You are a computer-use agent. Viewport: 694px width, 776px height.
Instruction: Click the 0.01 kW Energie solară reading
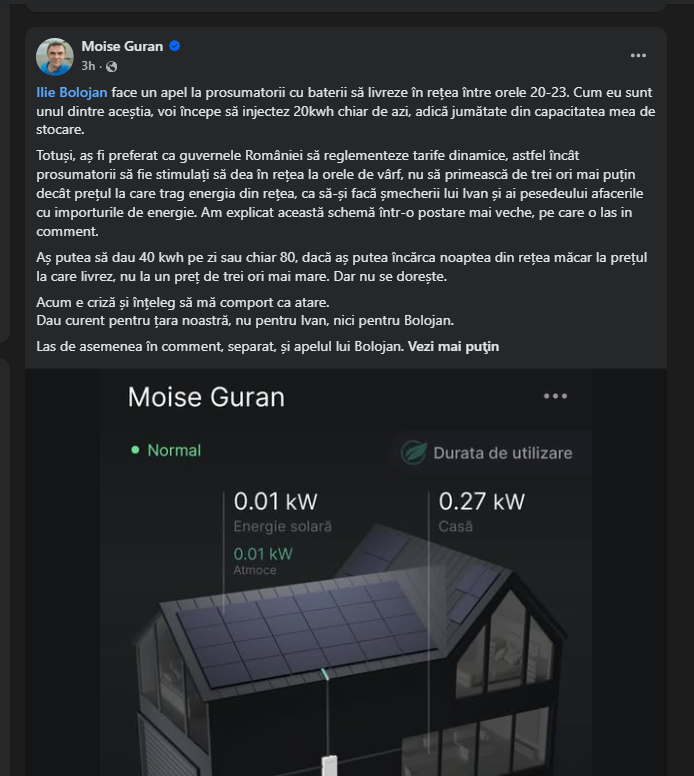click(x=283, y=512)
